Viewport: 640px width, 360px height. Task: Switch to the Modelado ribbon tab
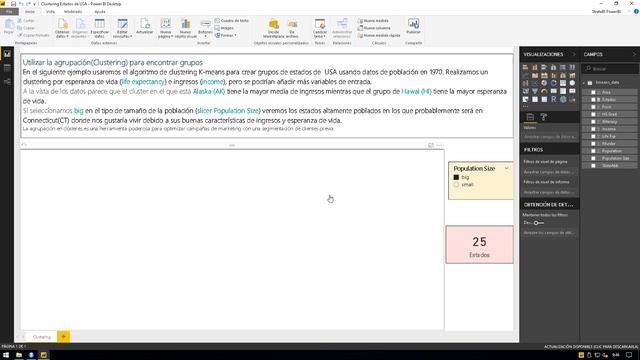coord(73,11)
